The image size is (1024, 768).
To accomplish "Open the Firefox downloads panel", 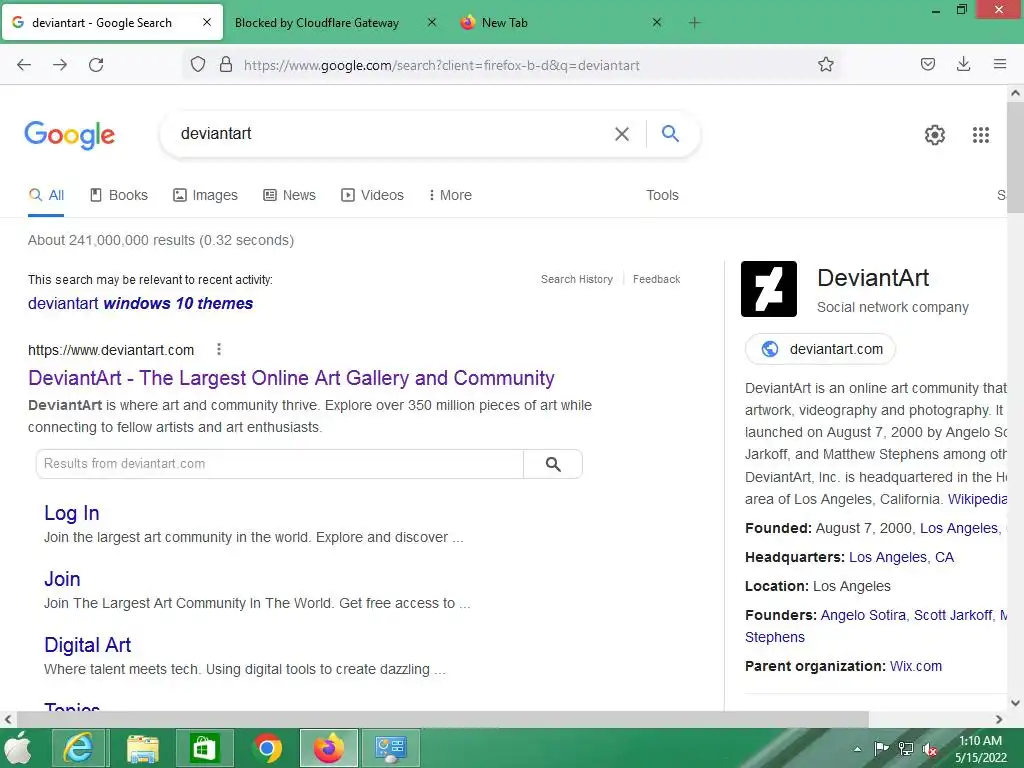I will 963,64.
